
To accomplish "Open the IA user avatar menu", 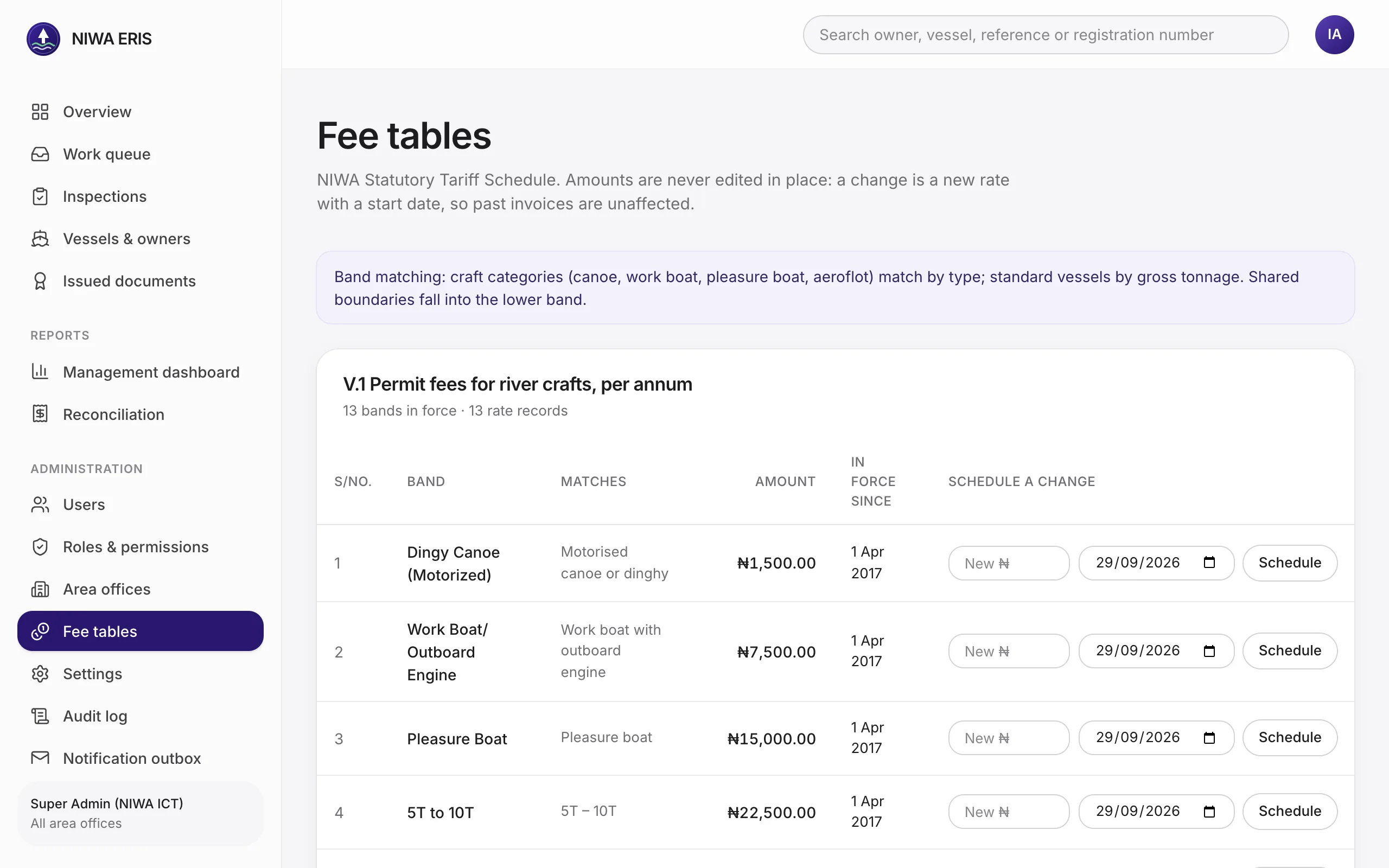I will click(x=1335, y=35).
